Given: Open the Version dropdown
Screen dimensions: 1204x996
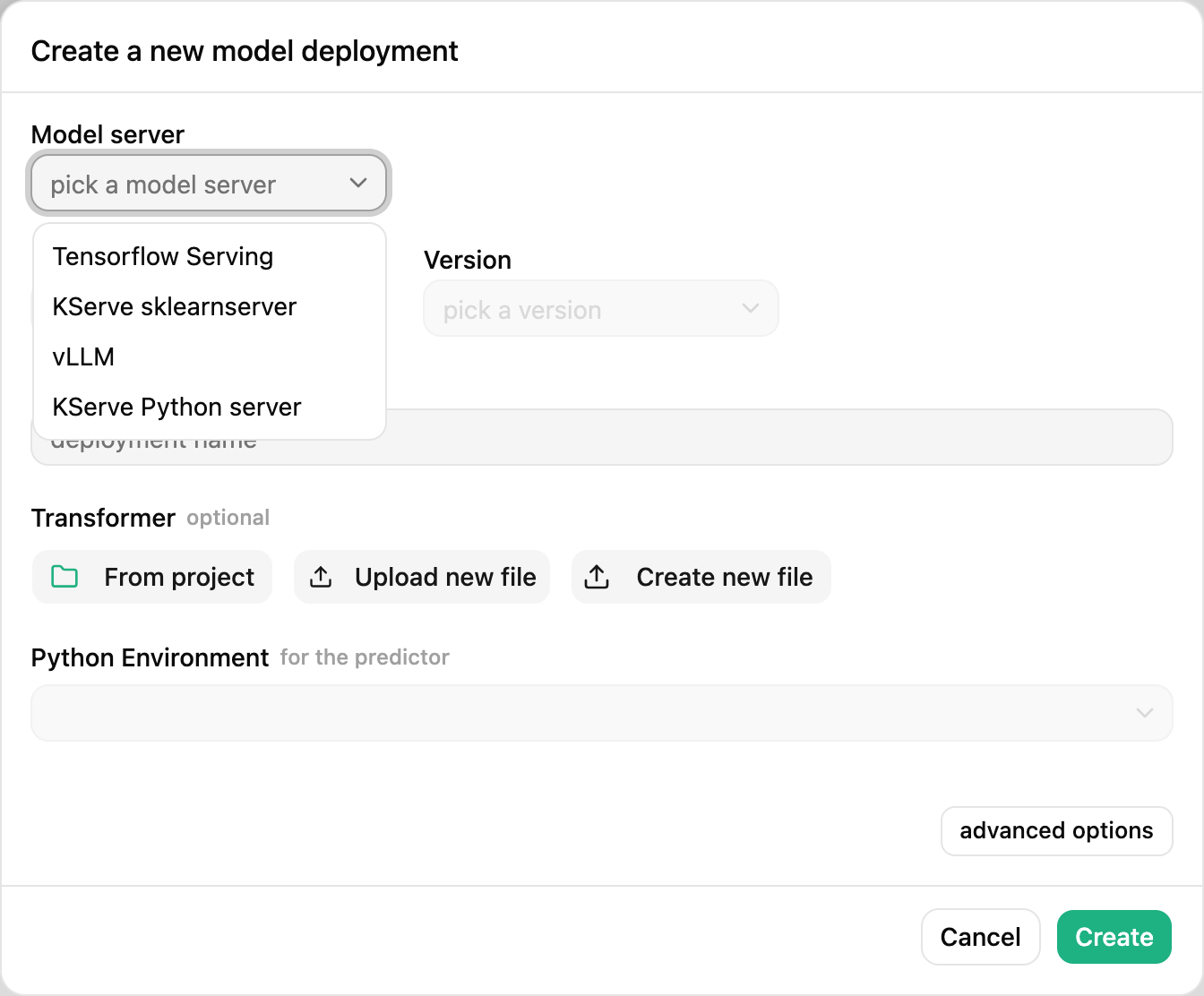Looking at the screenshot, I should coord(601,309).
